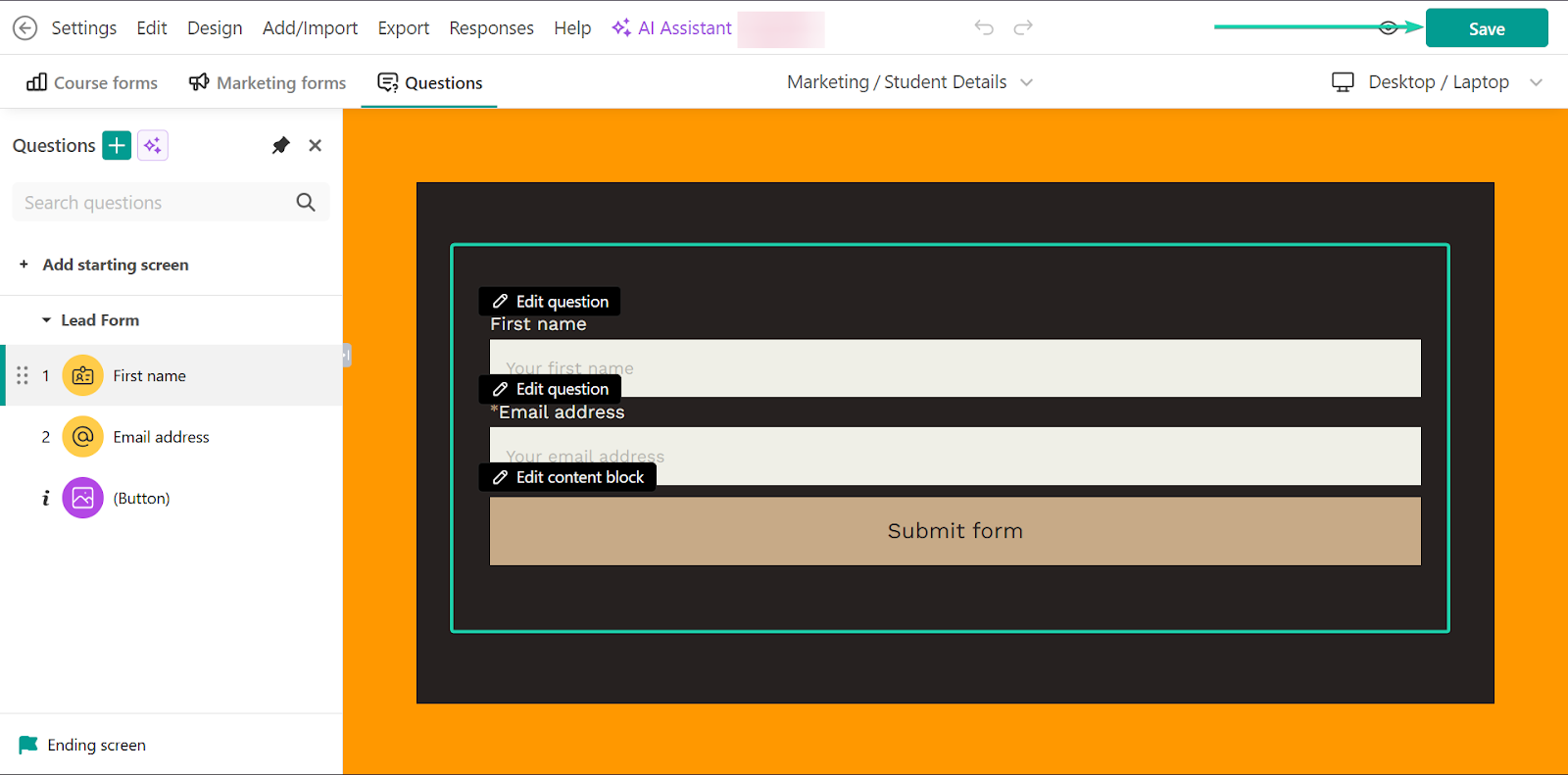The width and height of the screenshot is (1568, 775).
Task: Select the Email address at-sign icon
Action: click(x=82, y=436)
